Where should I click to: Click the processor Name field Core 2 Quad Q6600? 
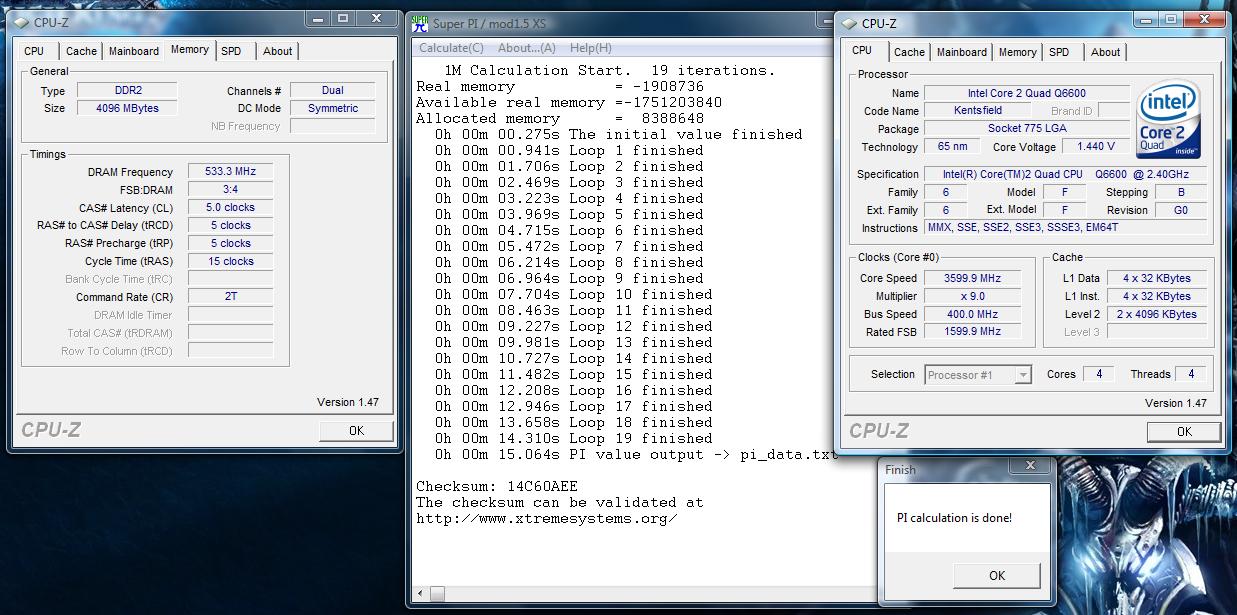point(1027,93)
